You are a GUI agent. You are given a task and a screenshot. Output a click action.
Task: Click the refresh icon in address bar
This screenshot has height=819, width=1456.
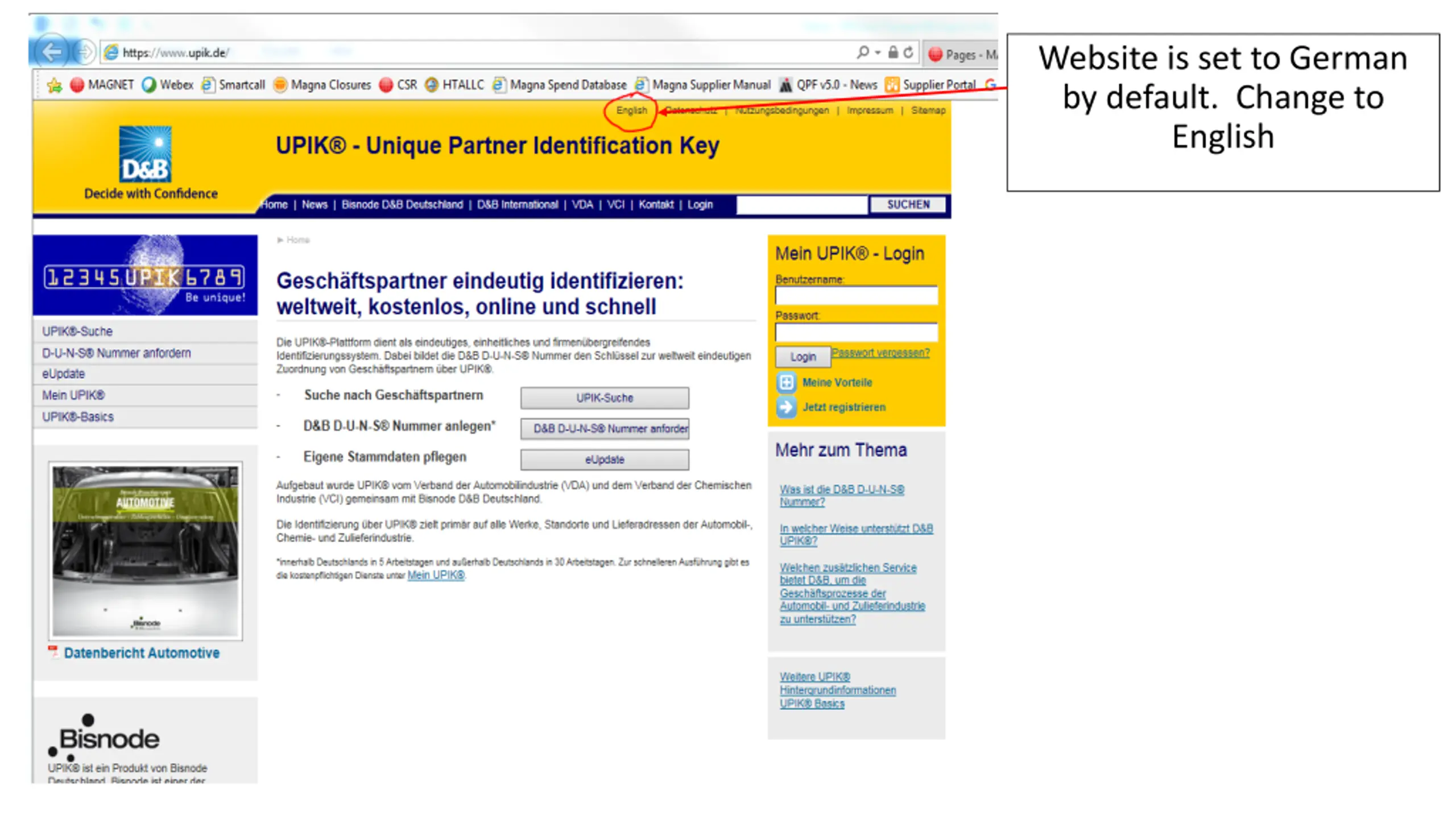click(x=908, y=52)
